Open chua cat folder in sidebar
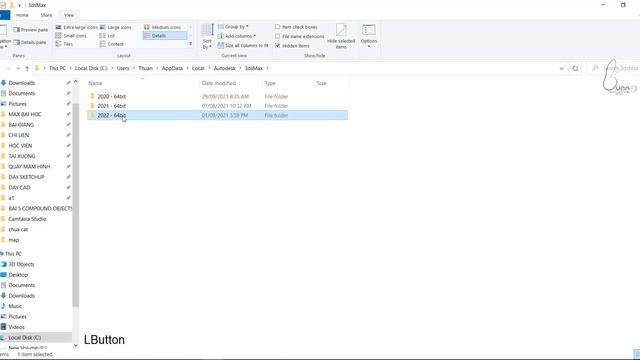The image size is (640, 360). [18, 229]
